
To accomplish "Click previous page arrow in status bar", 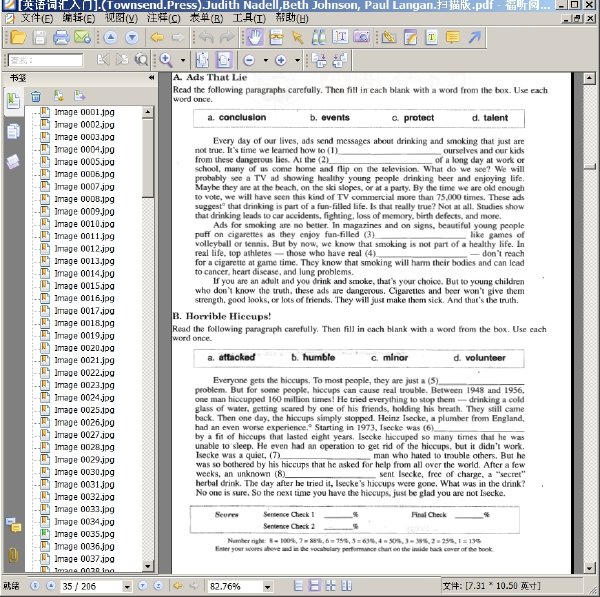I will (x=51, y=586).
